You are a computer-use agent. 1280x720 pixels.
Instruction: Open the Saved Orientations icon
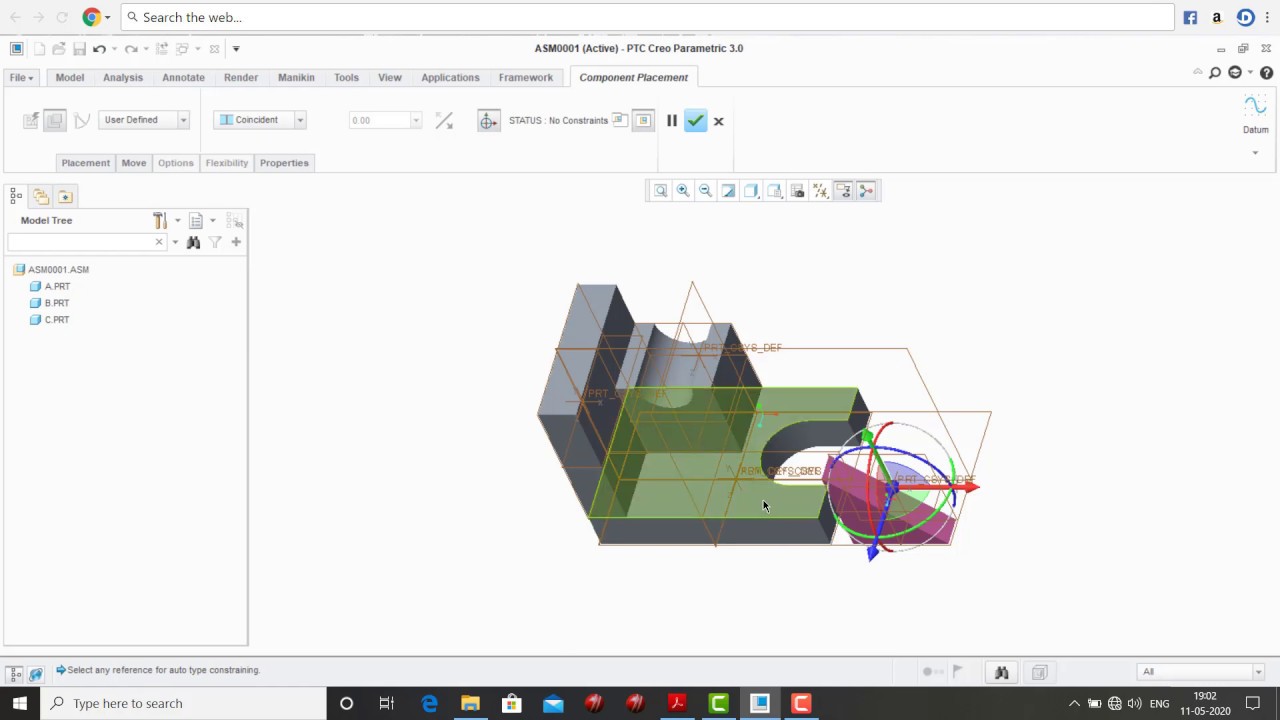pos(774,191)
